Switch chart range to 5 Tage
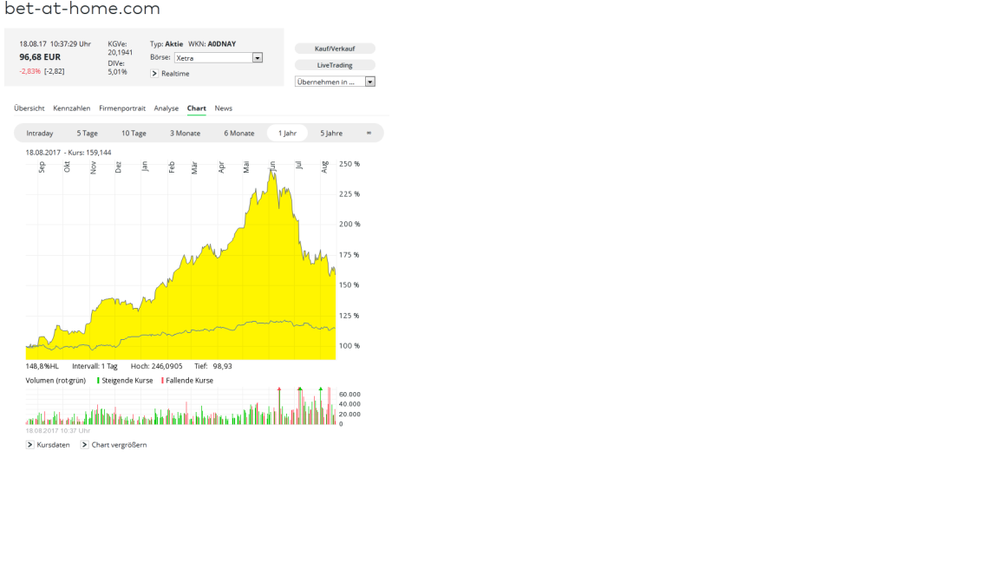Screen dimensions: 999x562 87,133
